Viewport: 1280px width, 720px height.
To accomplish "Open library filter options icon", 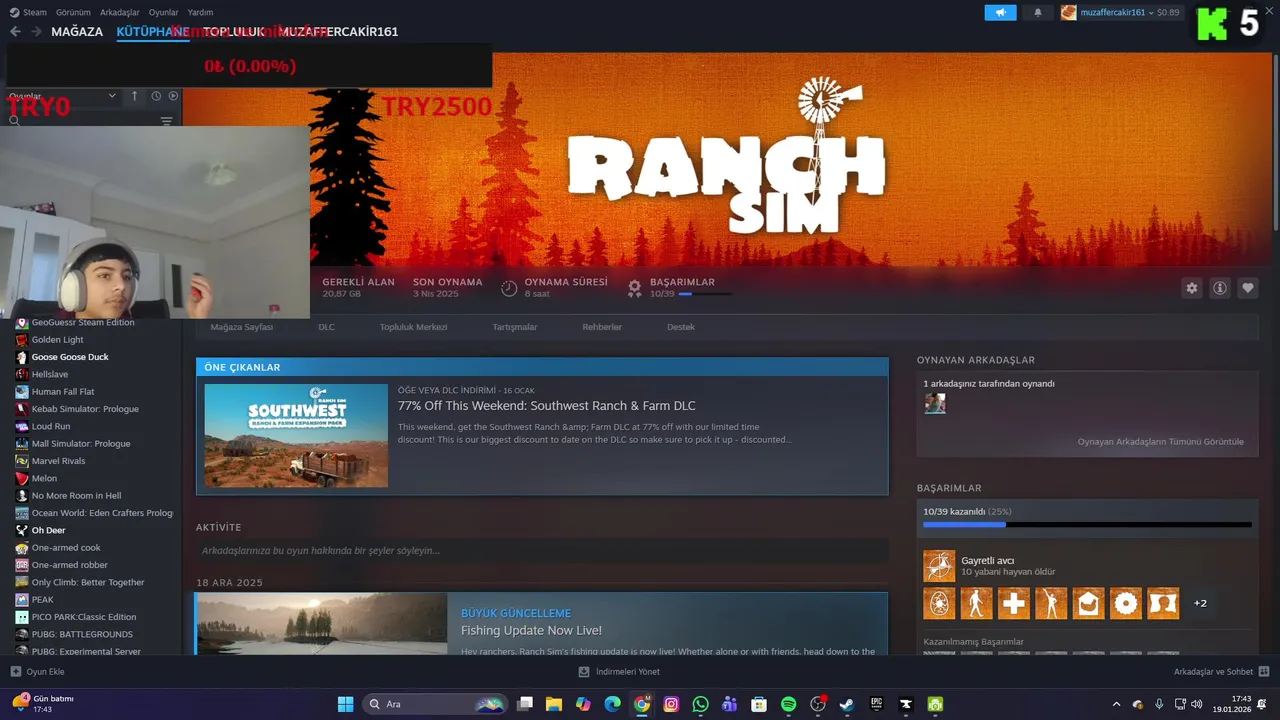I will pos(166,121).
